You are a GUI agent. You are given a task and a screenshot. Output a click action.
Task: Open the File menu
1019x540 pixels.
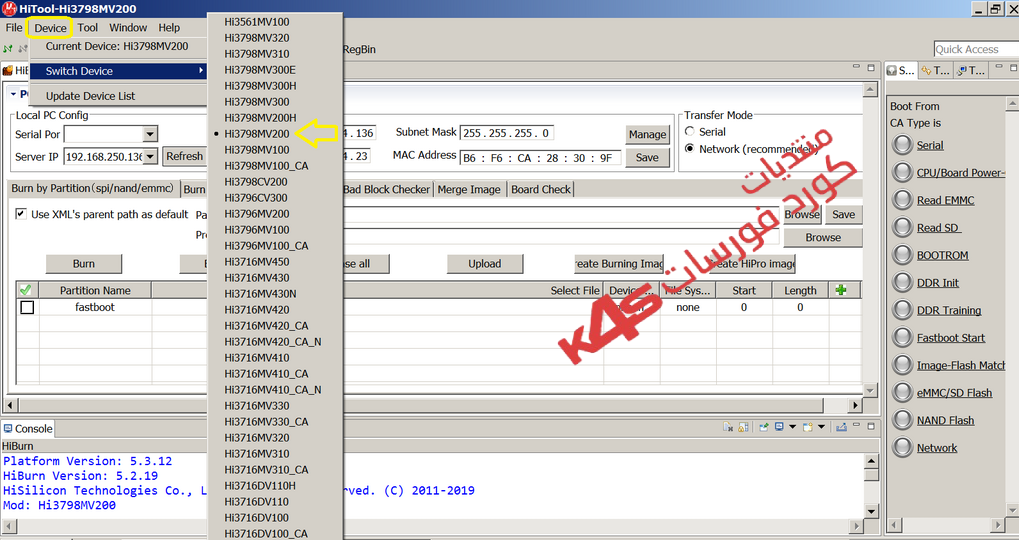click(14, 27)
